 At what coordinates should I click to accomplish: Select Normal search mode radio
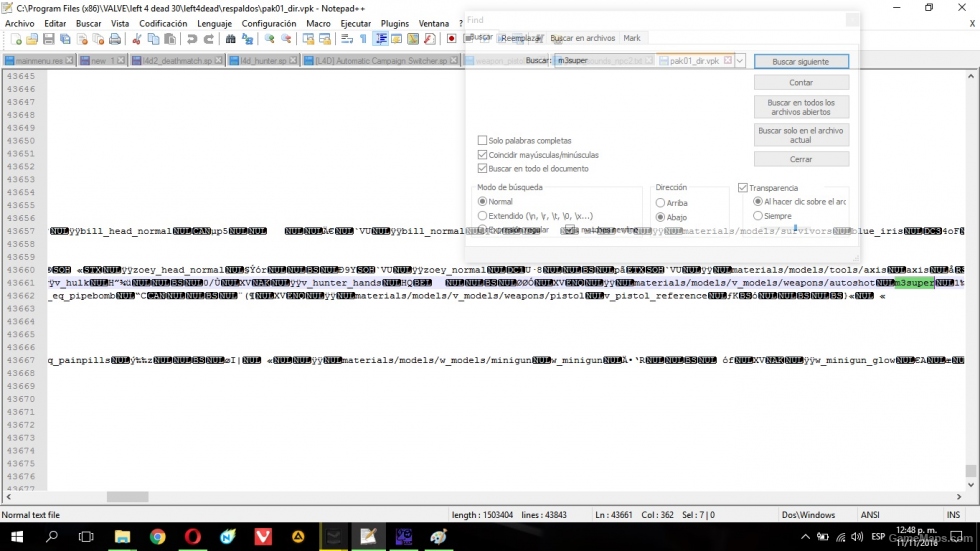(x=482, y=201)
